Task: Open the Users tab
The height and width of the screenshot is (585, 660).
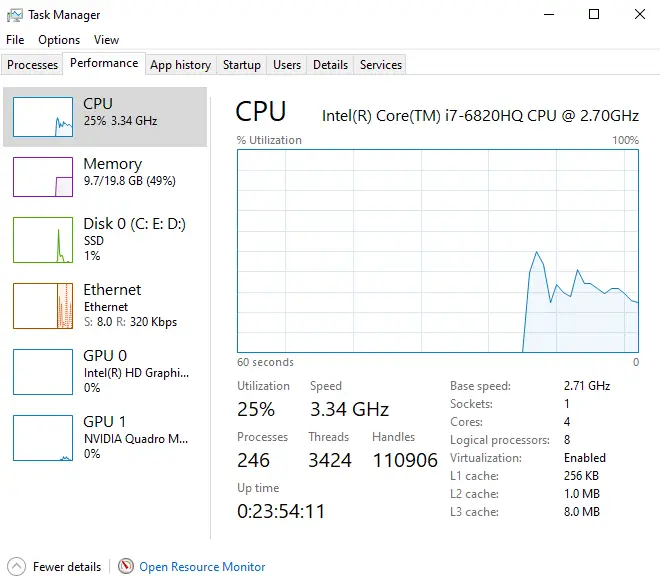Action: pos(287,65)
